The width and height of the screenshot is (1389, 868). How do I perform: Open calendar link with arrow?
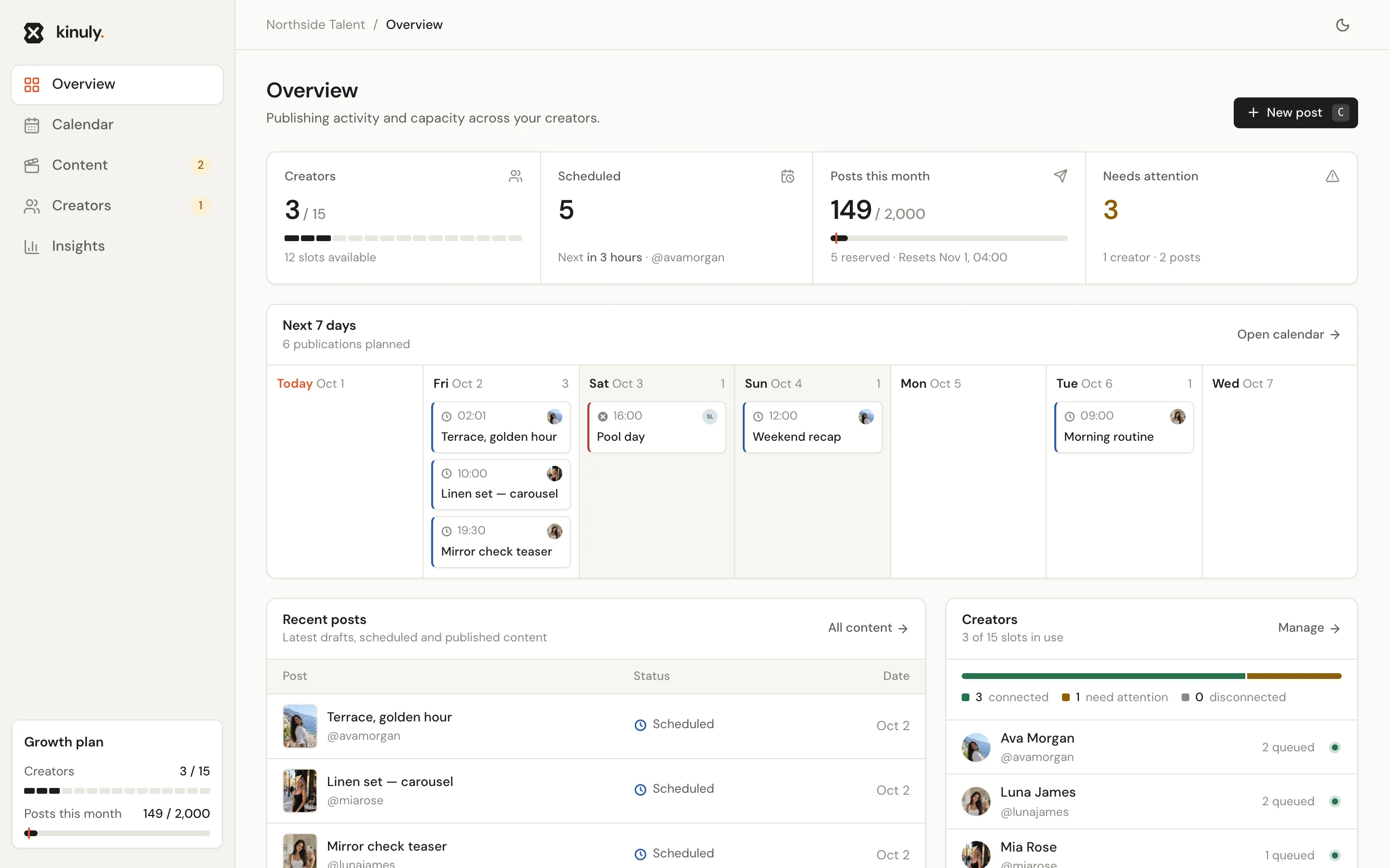1288,335
